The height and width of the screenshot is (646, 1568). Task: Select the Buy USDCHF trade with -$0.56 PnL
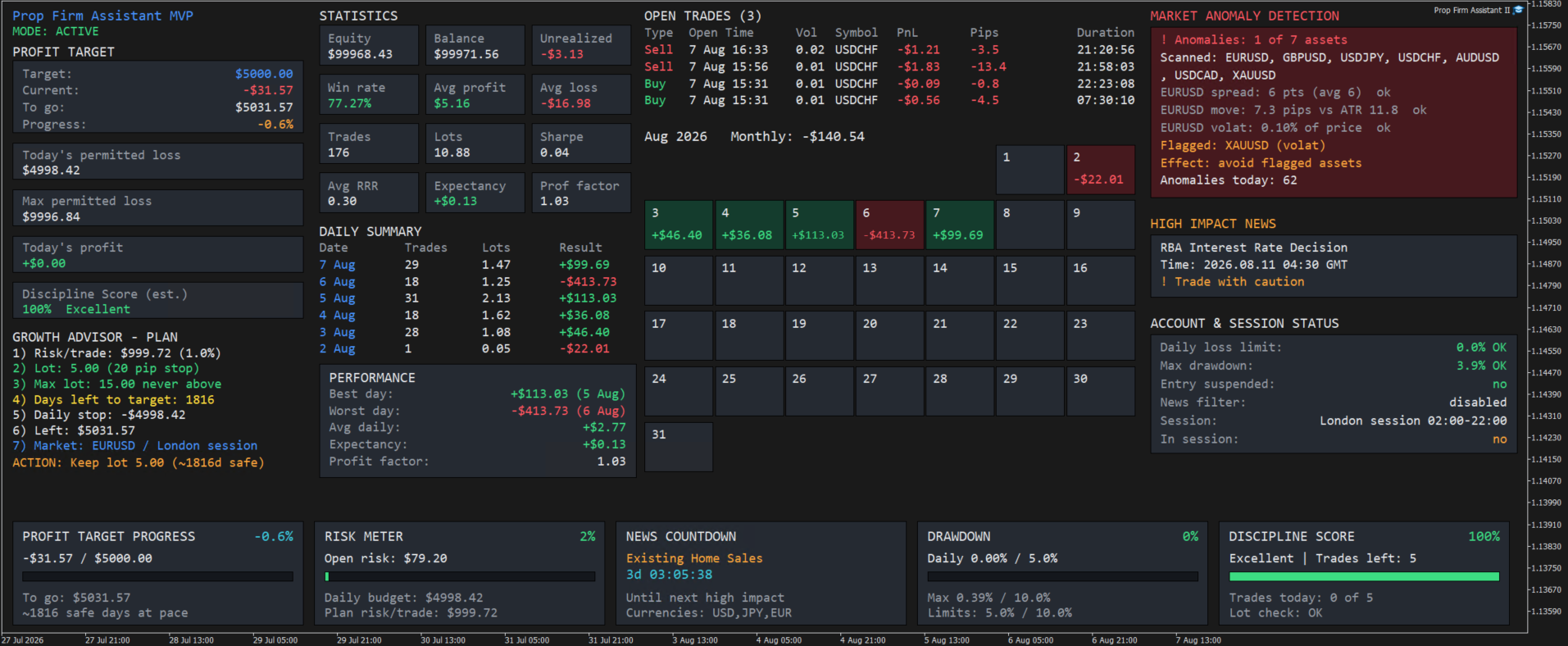tap(889, 100)
